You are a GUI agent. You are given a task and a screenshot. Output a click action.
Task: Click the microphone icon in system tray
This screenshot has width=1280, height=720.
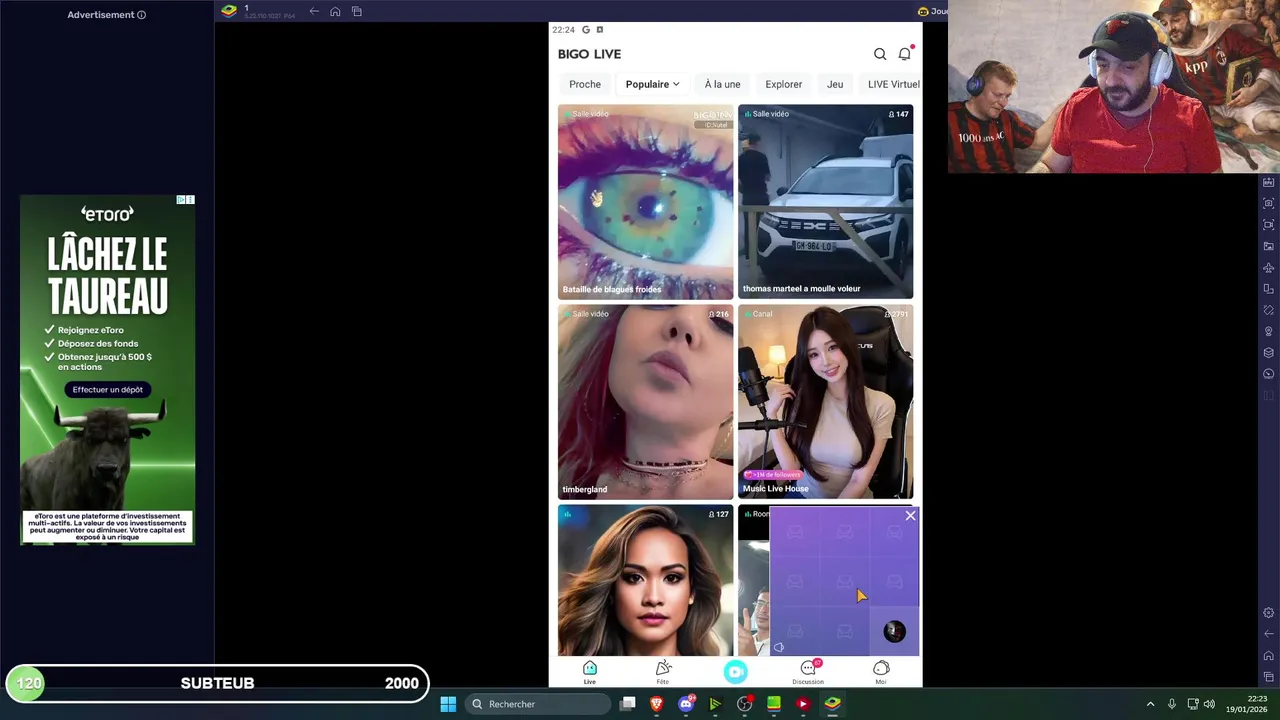pos(1172,704)
